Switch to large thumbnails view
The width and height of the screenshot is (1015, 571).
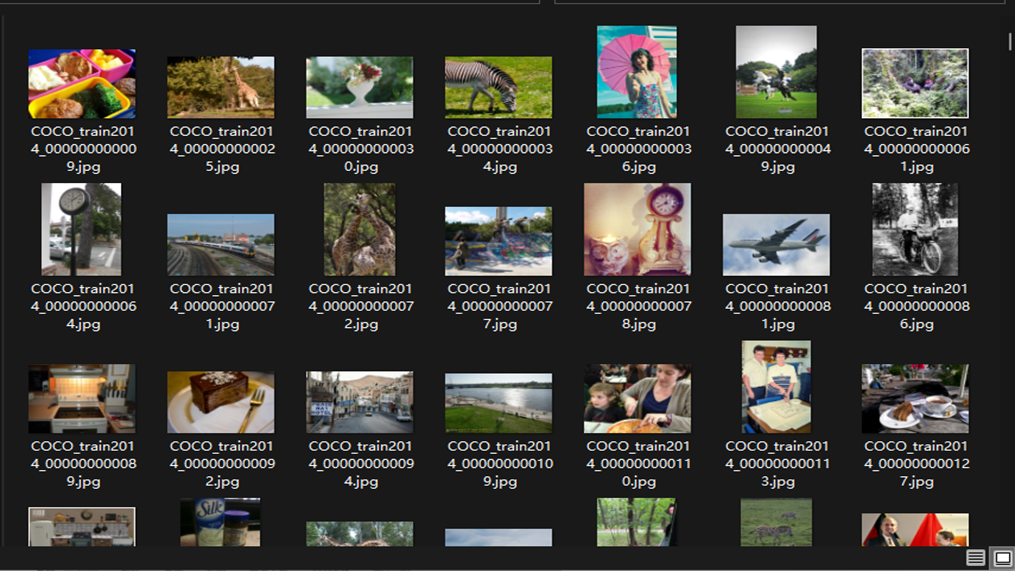point(1002,558)
